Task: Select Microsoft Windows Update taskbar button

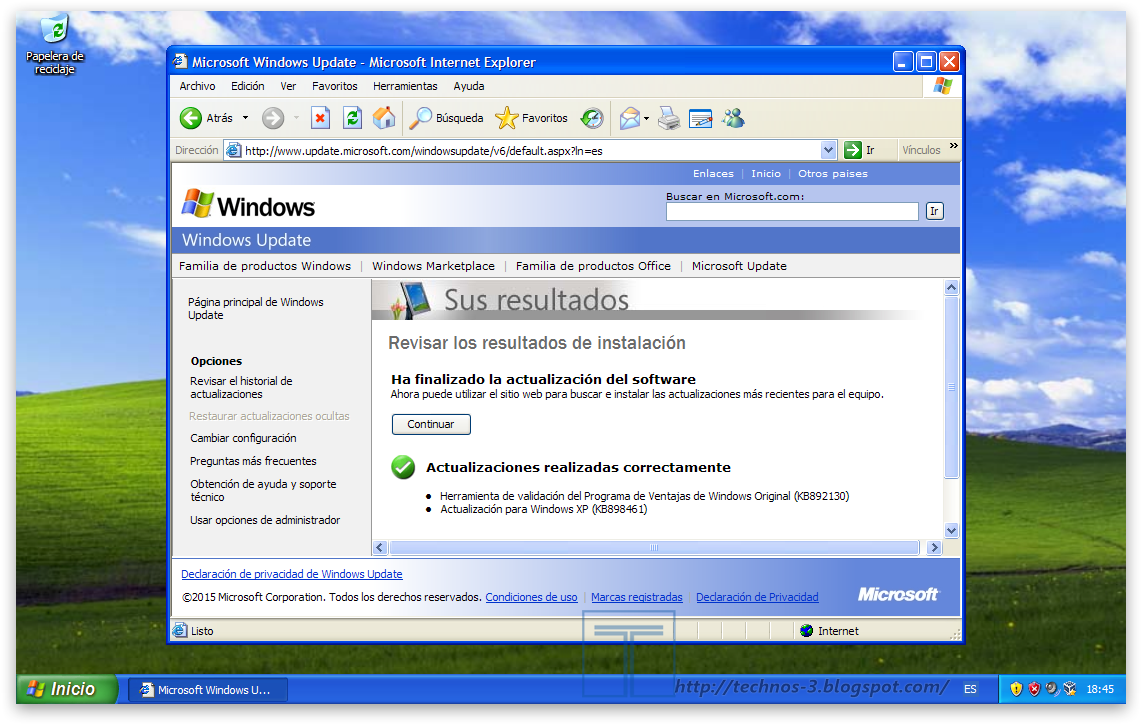Action: coord(208,689)
